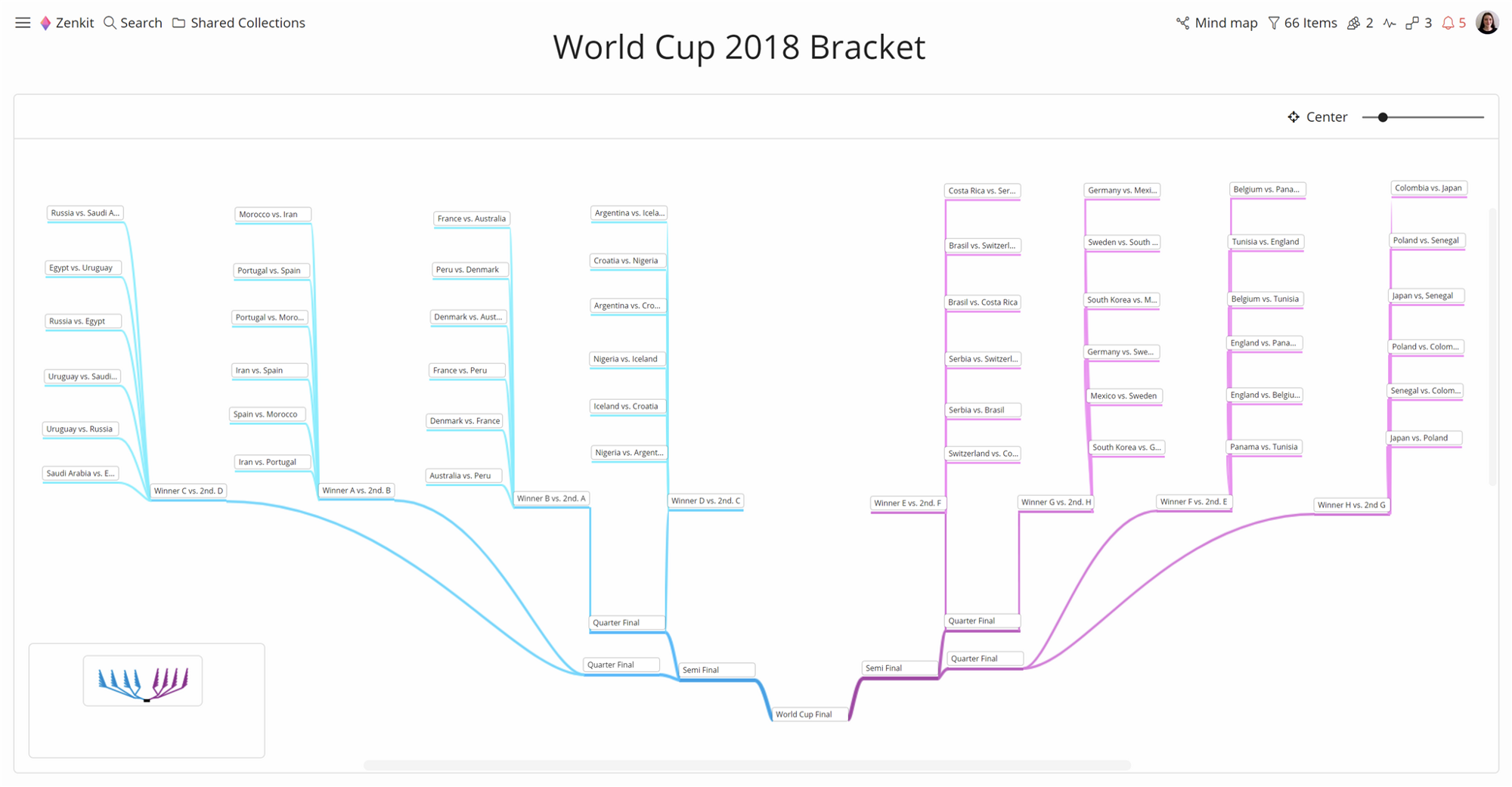The image size is (1512, 787).
Task: Show collection members icon
Action: click(1353, 23)
